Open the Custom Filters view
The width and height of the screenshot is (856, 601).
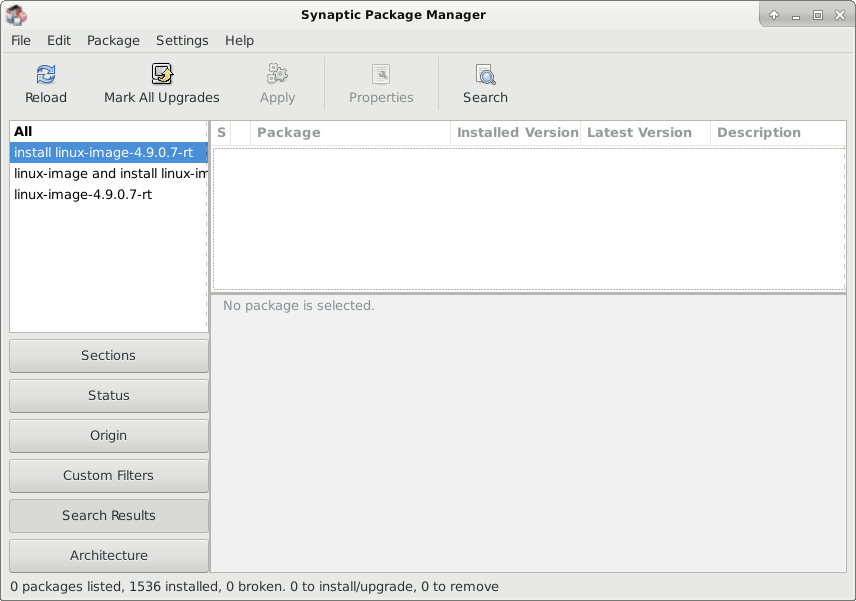109,475
